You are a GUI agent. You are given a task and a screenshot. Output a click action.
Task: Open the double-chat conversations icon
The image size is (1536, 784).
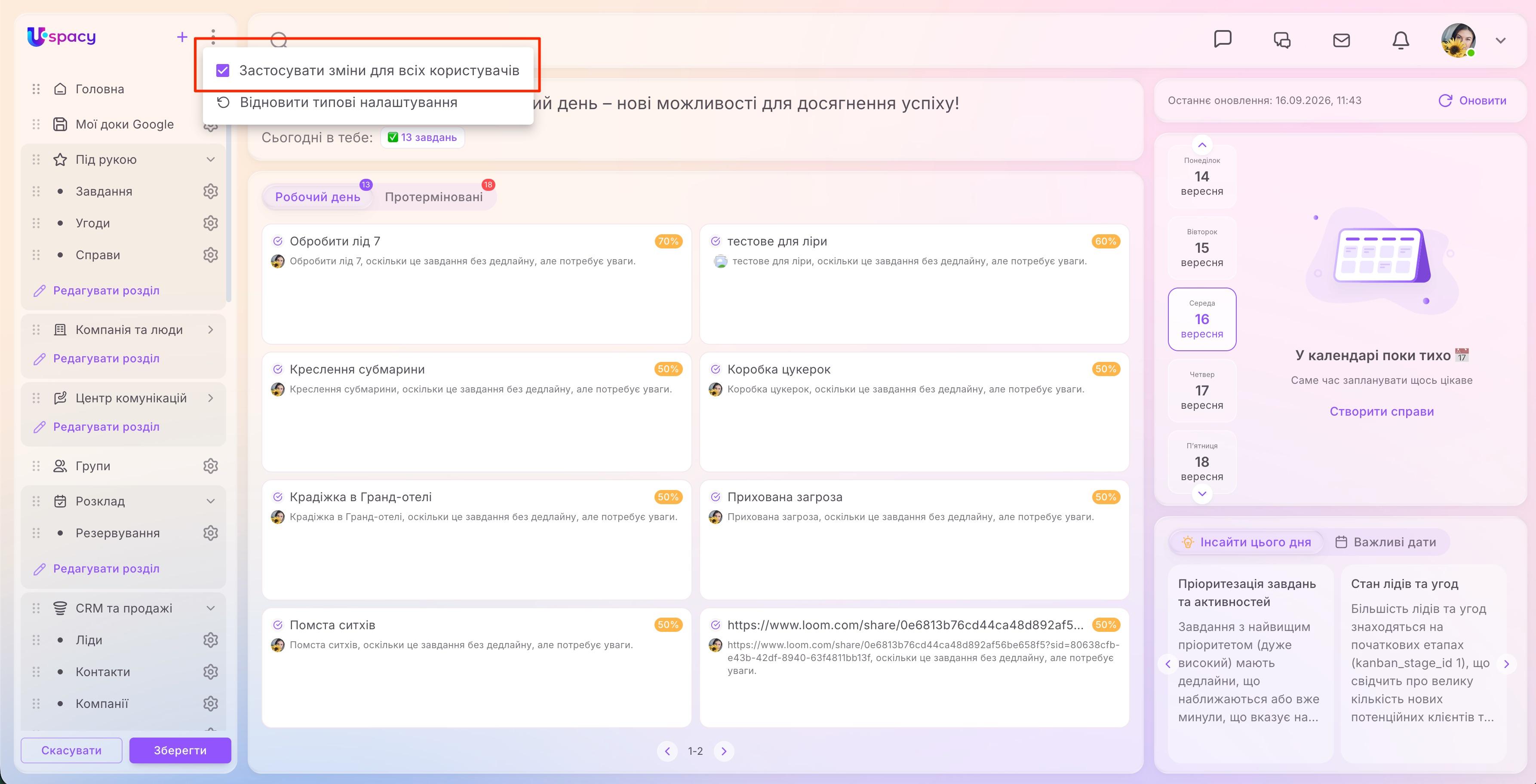tap(1282, 40)
